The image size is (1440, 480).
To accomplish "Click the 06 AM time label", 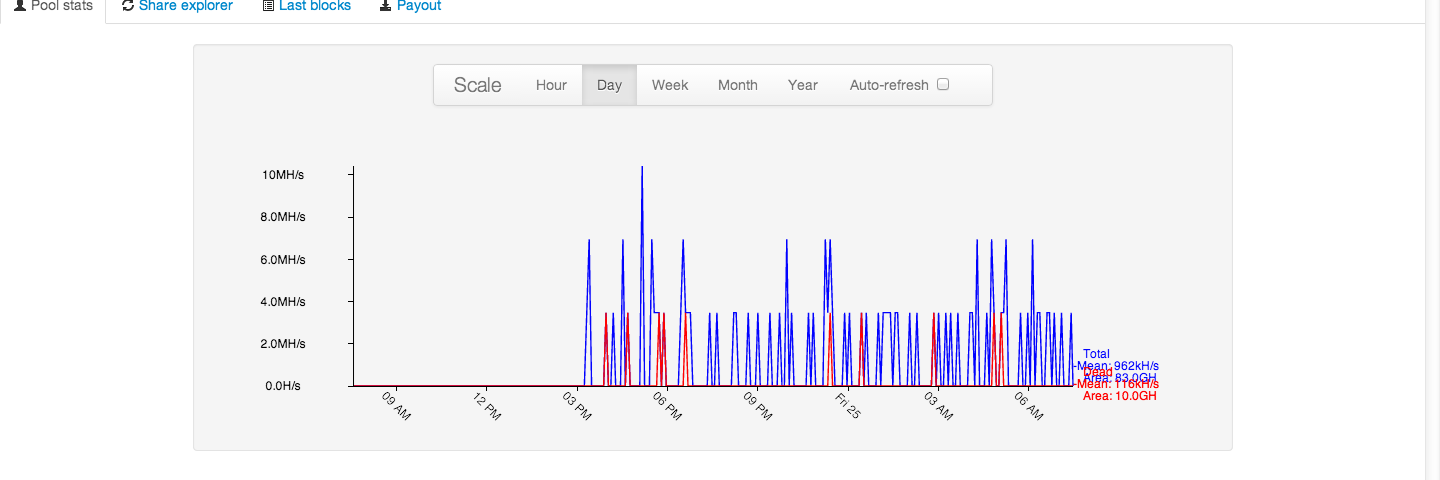I will [x=1029, y=406].
